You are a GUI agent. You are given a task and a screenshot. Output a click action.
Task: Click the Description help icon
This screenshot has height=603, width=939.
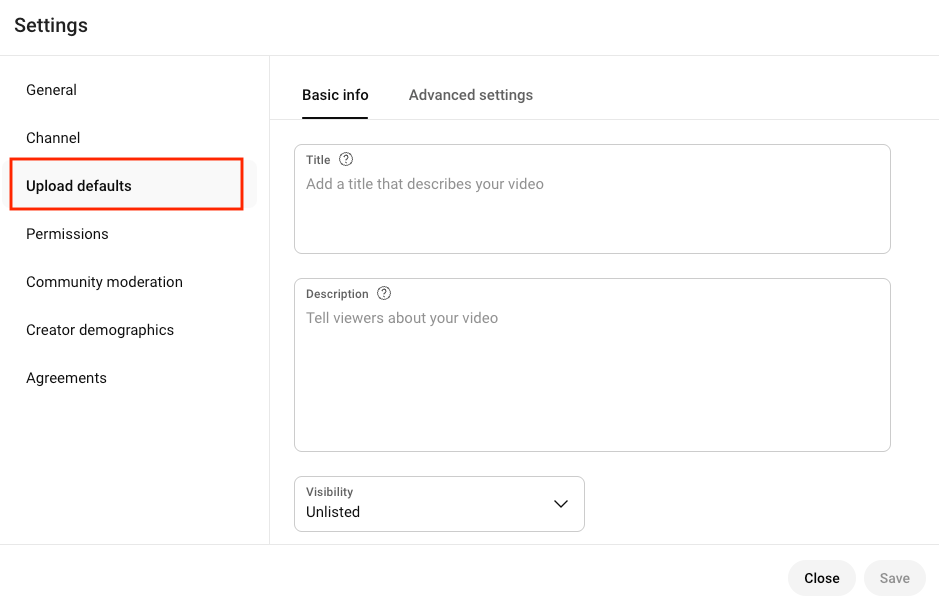click(384, 293)
